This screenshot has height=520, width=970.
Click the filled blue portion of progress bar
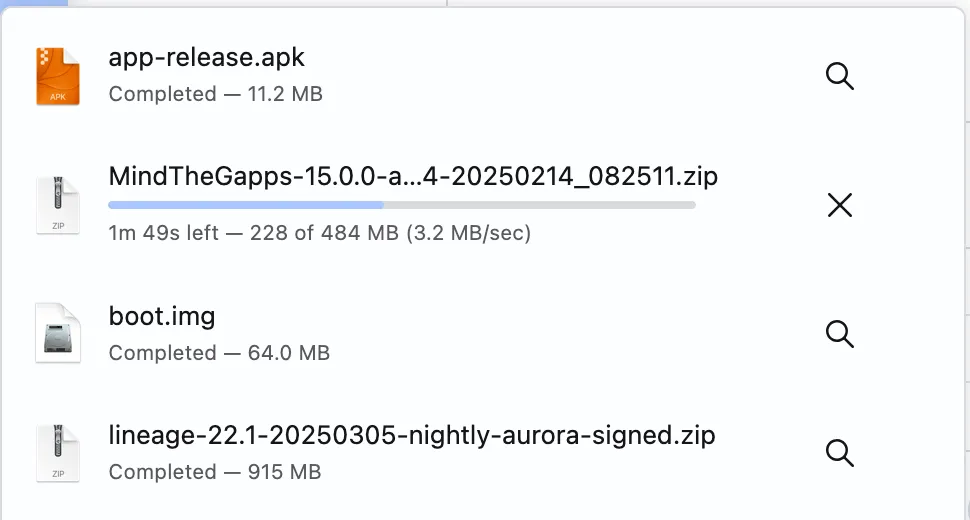coord(246,205)
